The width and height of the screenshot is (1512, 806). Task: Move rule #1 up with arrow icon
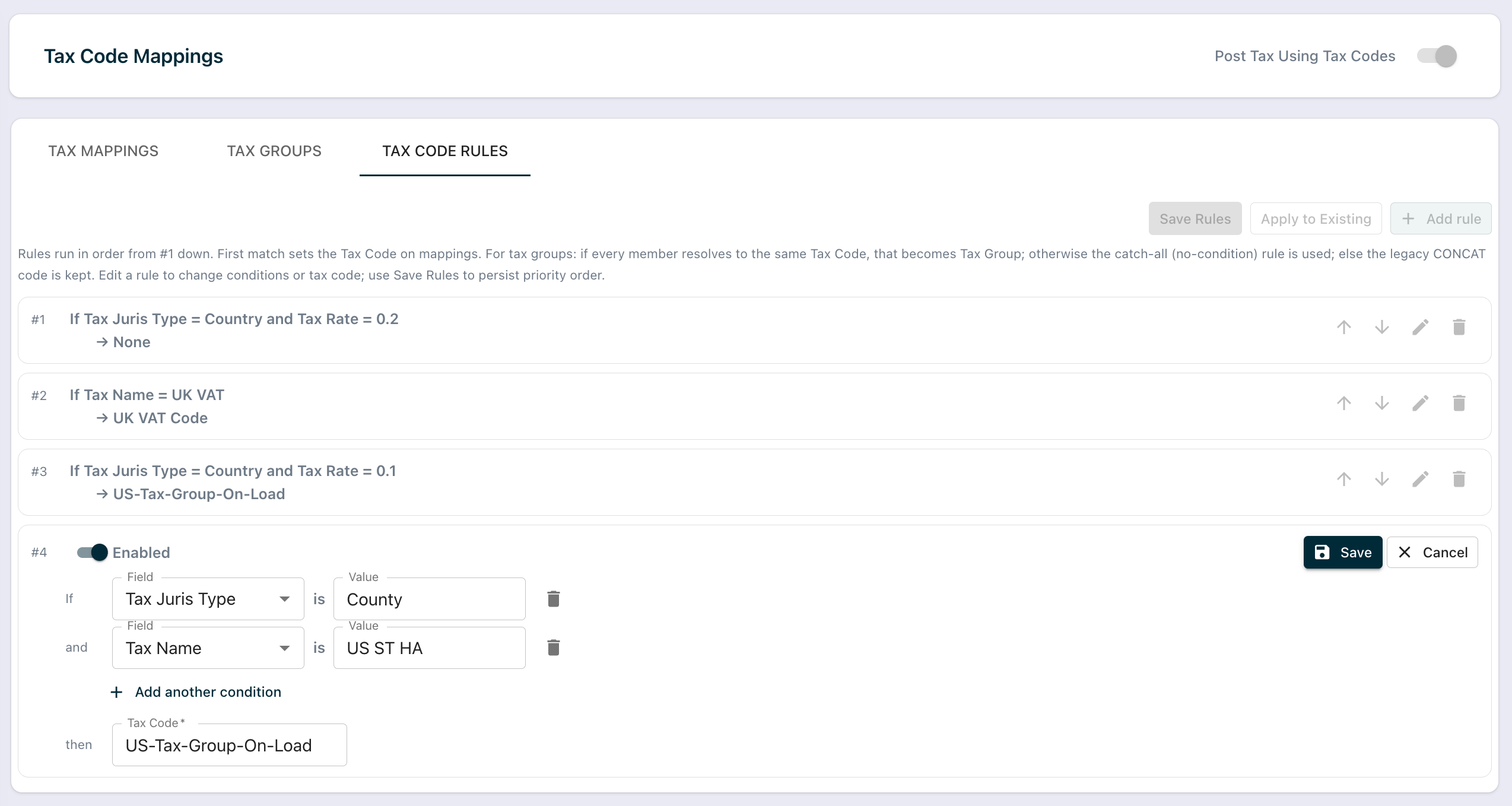coord(1344,327)
